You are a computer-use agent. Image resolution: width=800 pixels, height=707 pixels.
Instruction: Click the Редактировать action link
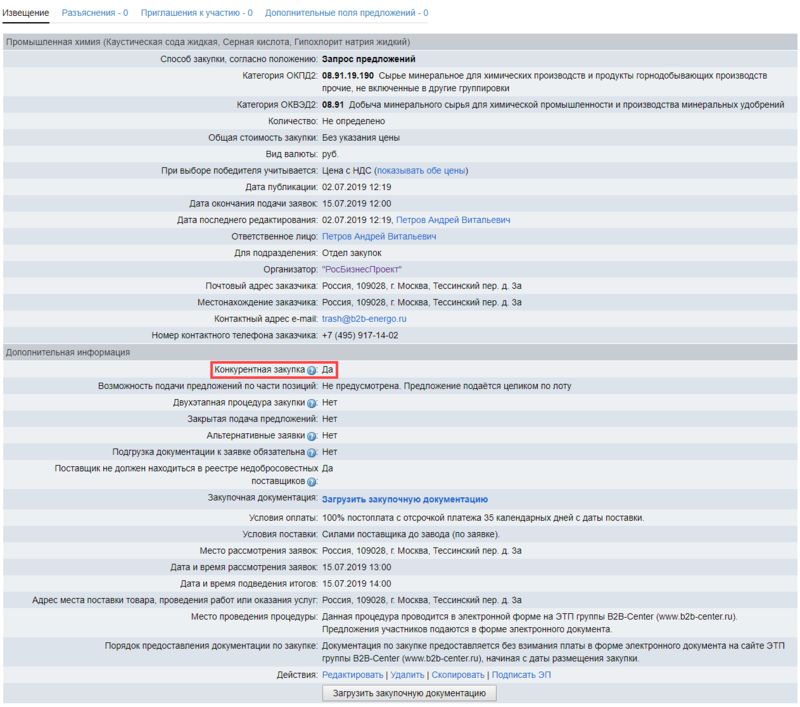click(x=353, y=675)
